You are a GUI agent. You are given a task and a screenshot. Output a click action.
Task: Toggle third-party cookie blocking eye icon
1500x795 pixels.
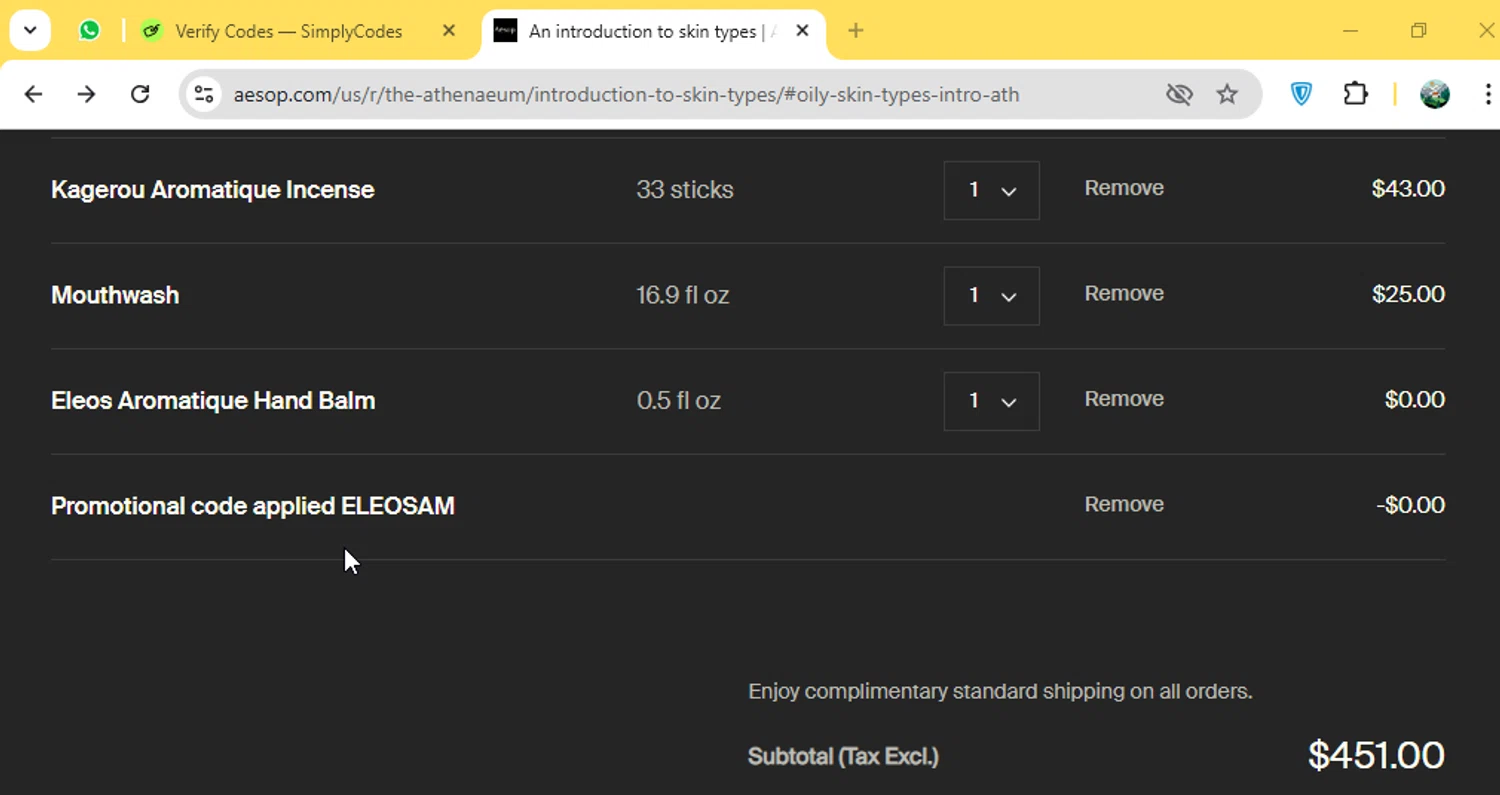(1179, 94)
